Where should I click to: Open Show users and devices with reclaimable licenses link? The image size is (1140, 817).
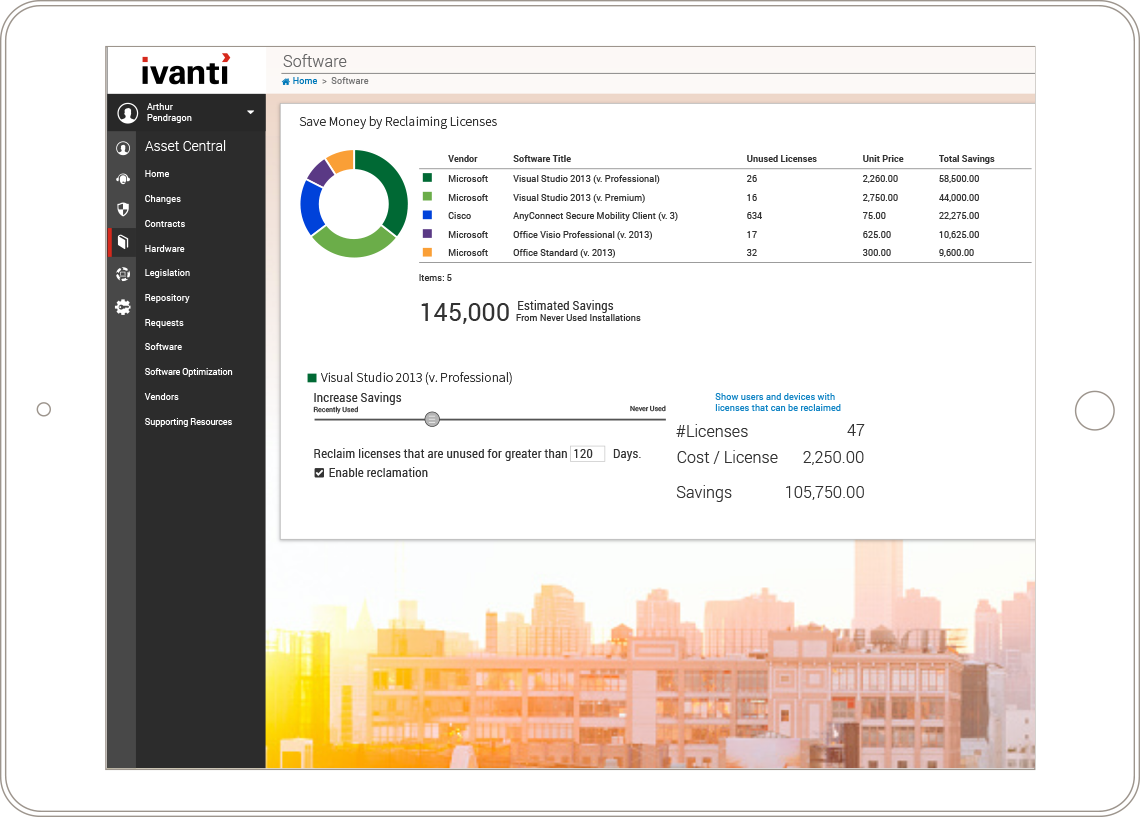[777, 403]
